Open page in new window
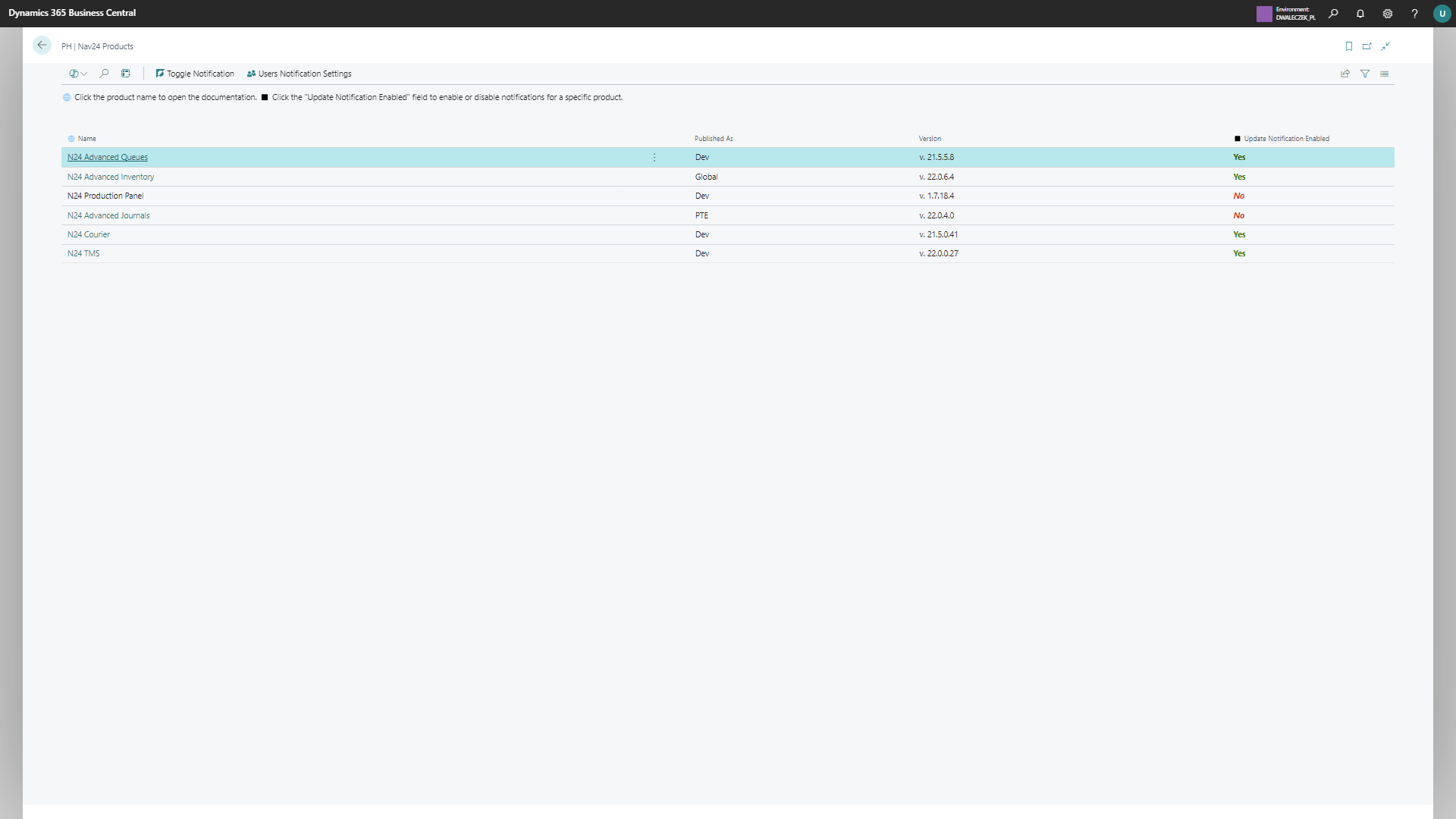Image resolution: width=1456 pixels, height=819 pixels. (x=1367, y=46)
